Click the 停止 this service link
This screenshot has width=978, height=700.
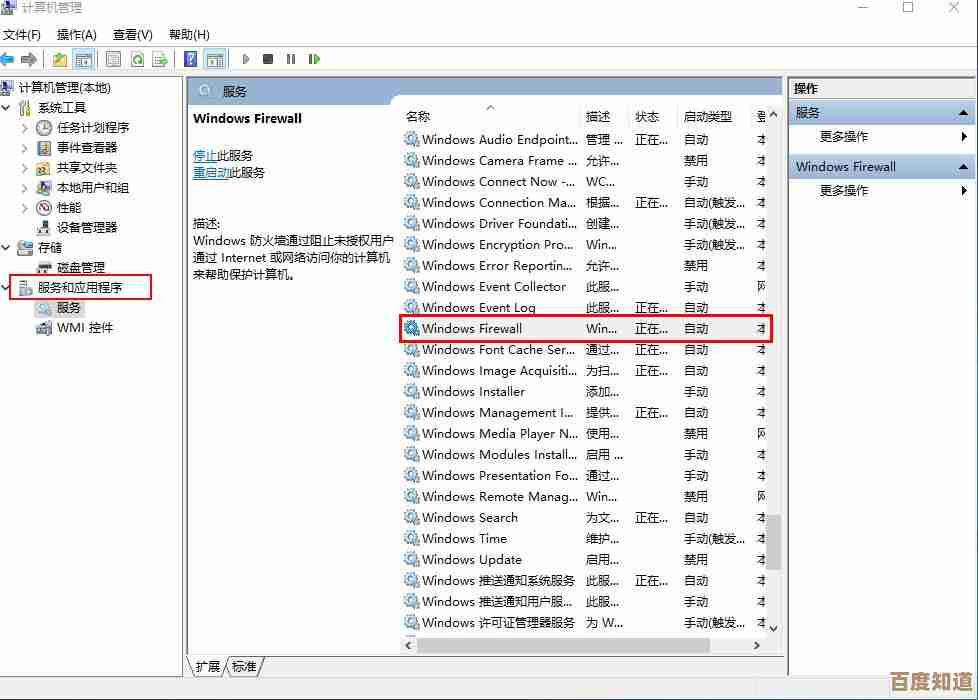(204, 155)
